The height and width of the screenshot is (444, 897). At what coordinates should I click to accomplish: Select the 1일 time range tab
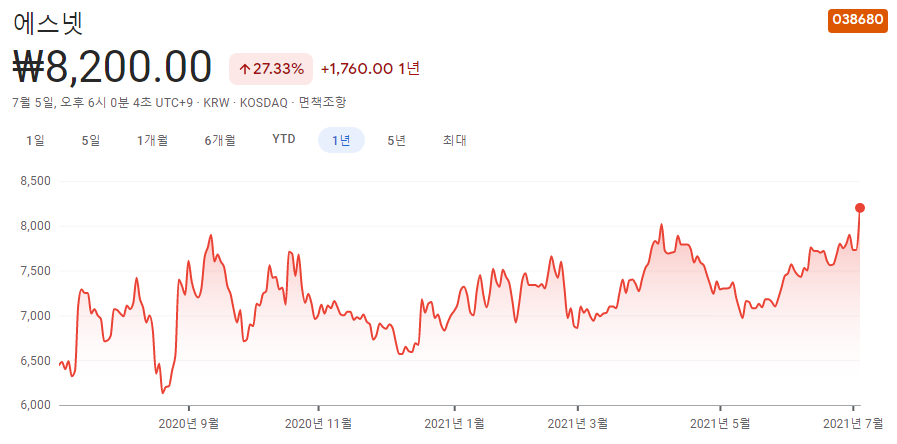click(35, 140)
